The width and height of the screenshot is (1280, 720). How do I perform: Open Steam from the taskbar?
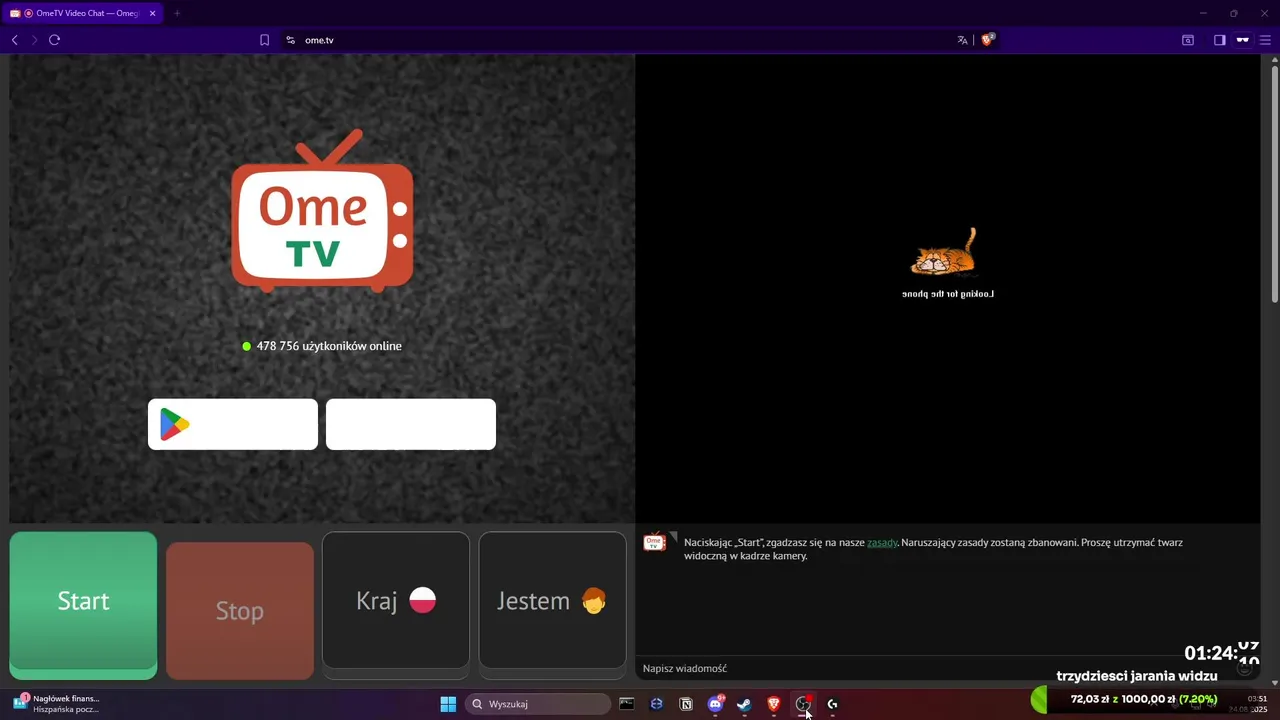click(744, 704)
